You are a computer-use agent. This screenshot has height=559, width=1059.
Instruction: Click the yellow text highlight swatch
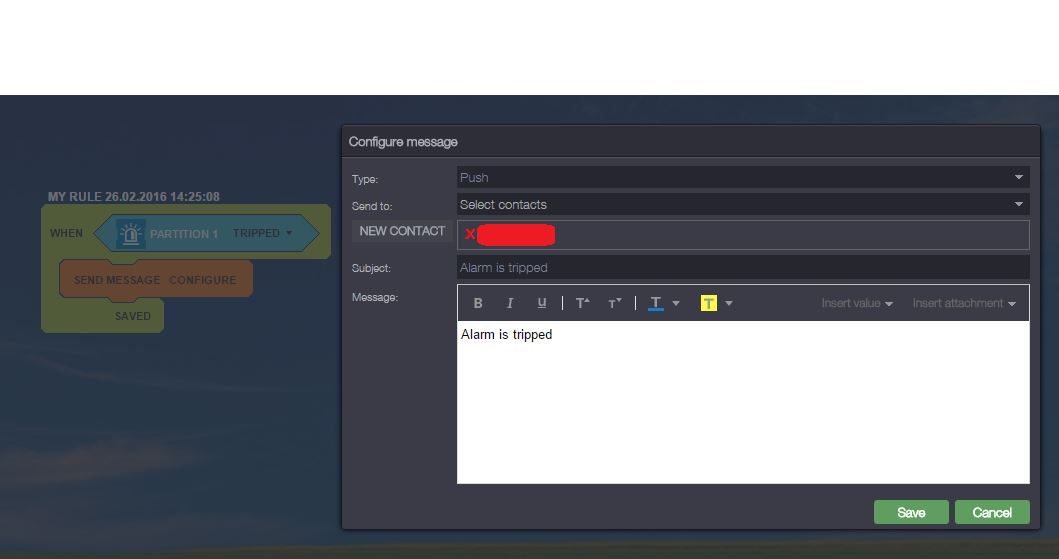click(709, 303)
